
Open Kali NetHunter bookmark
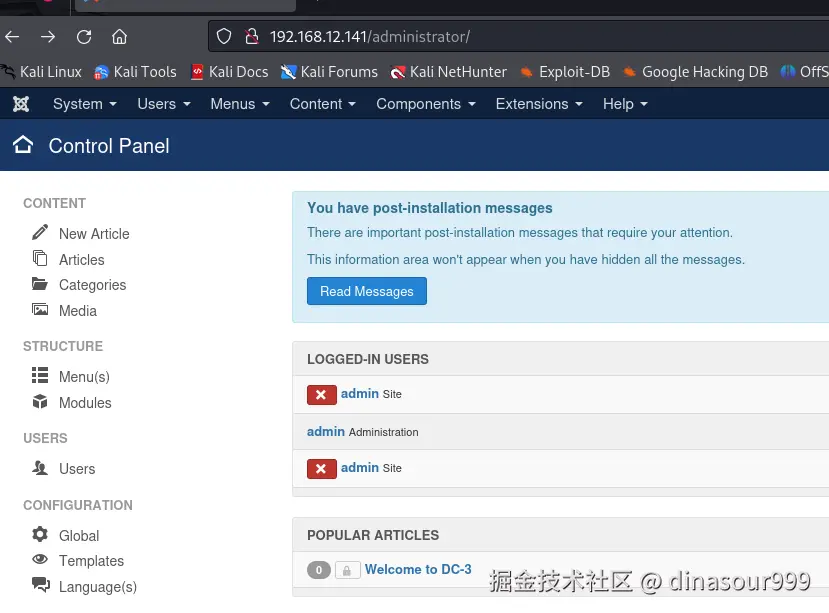[448, 72]
